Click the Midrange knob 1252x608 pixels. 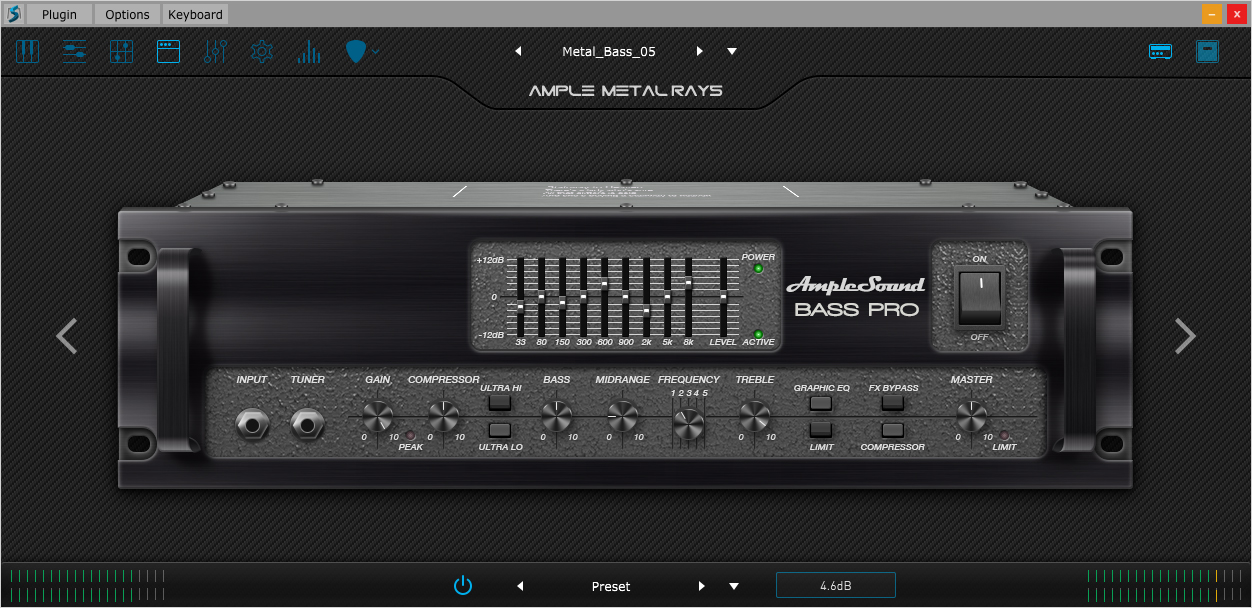[x=622, y=415]
